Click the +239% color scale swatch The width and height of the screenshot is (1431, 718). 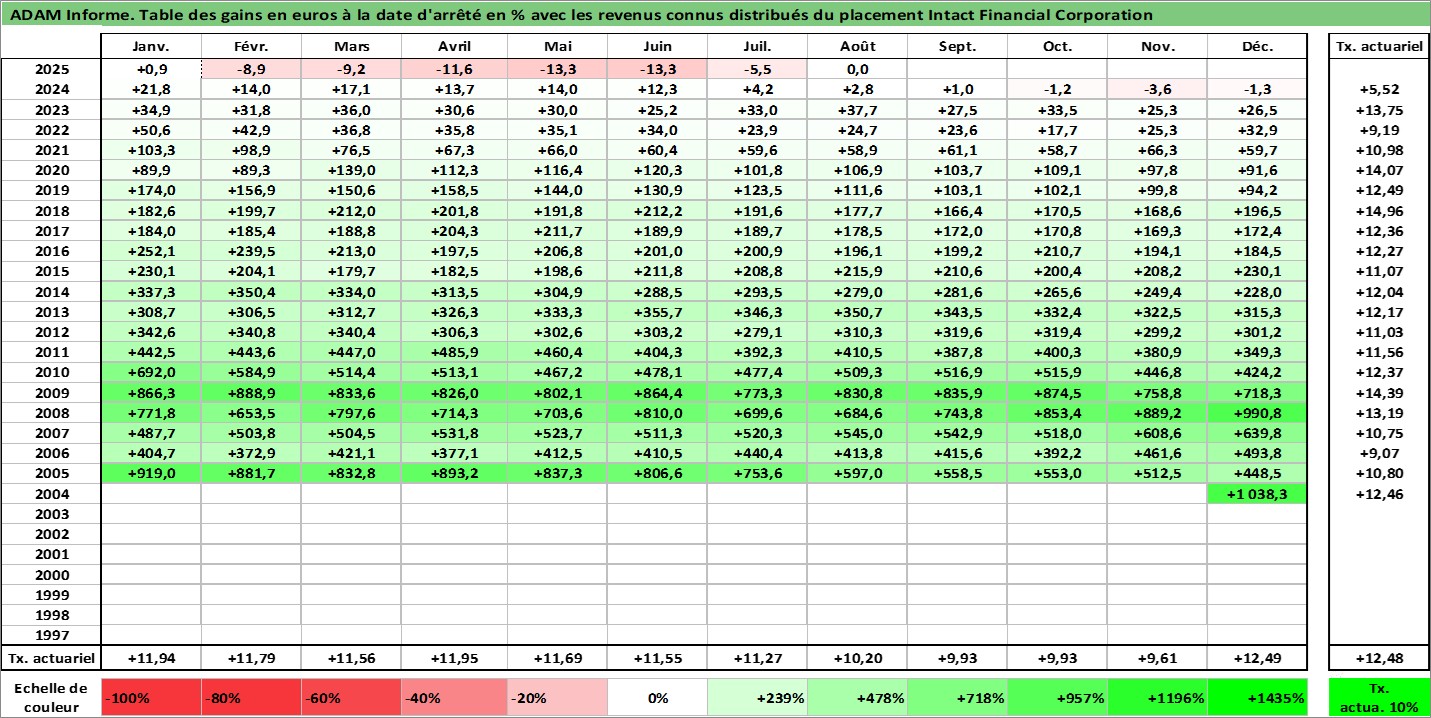click(x=757, y=697)
